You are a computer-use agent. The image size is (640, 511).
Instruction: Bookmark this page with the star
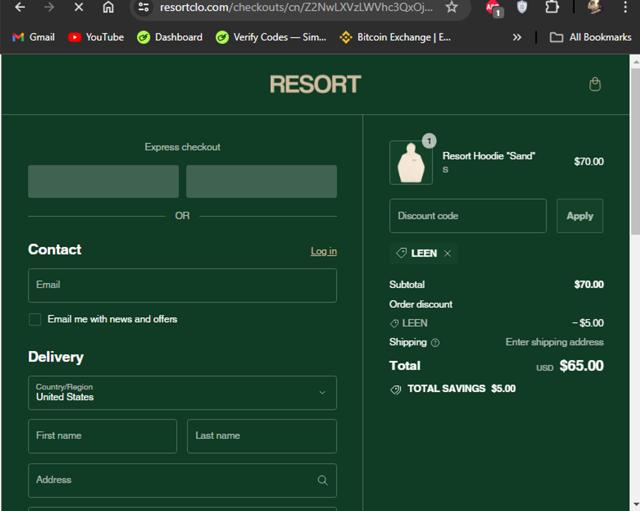[451, 7]
